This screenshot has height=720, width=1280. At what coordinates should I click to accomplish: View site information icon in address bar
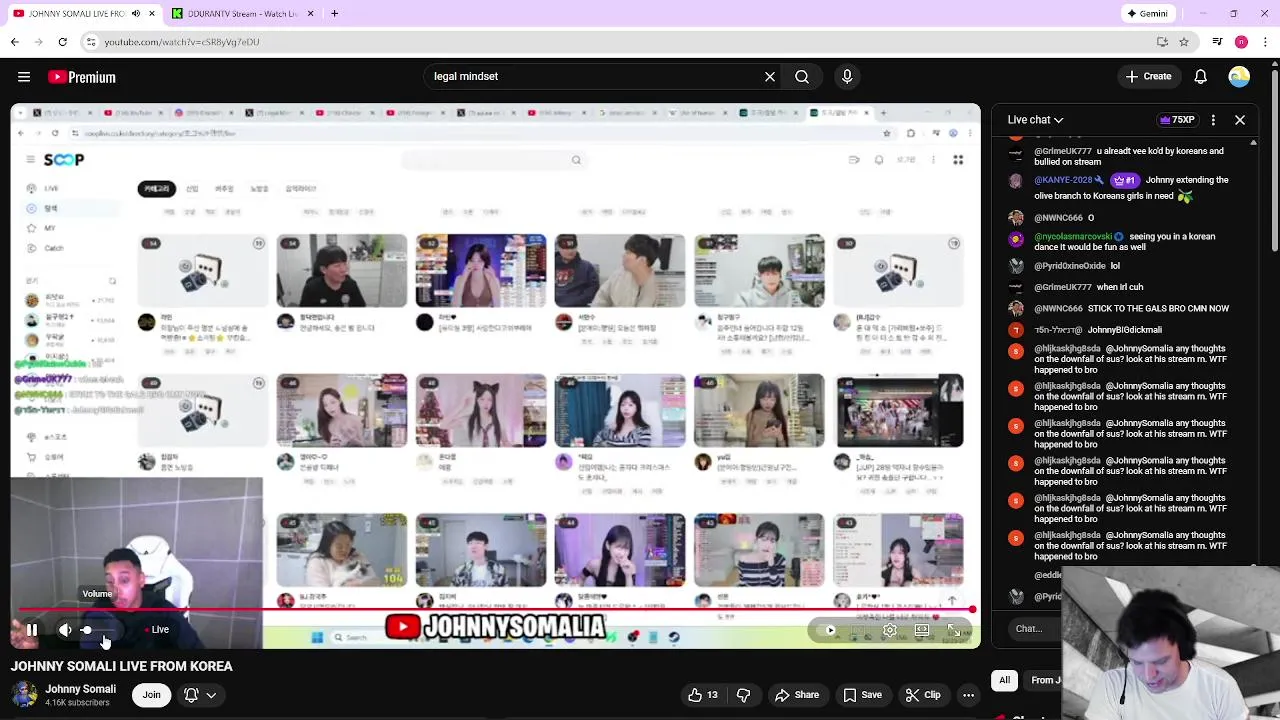point(91,42)
